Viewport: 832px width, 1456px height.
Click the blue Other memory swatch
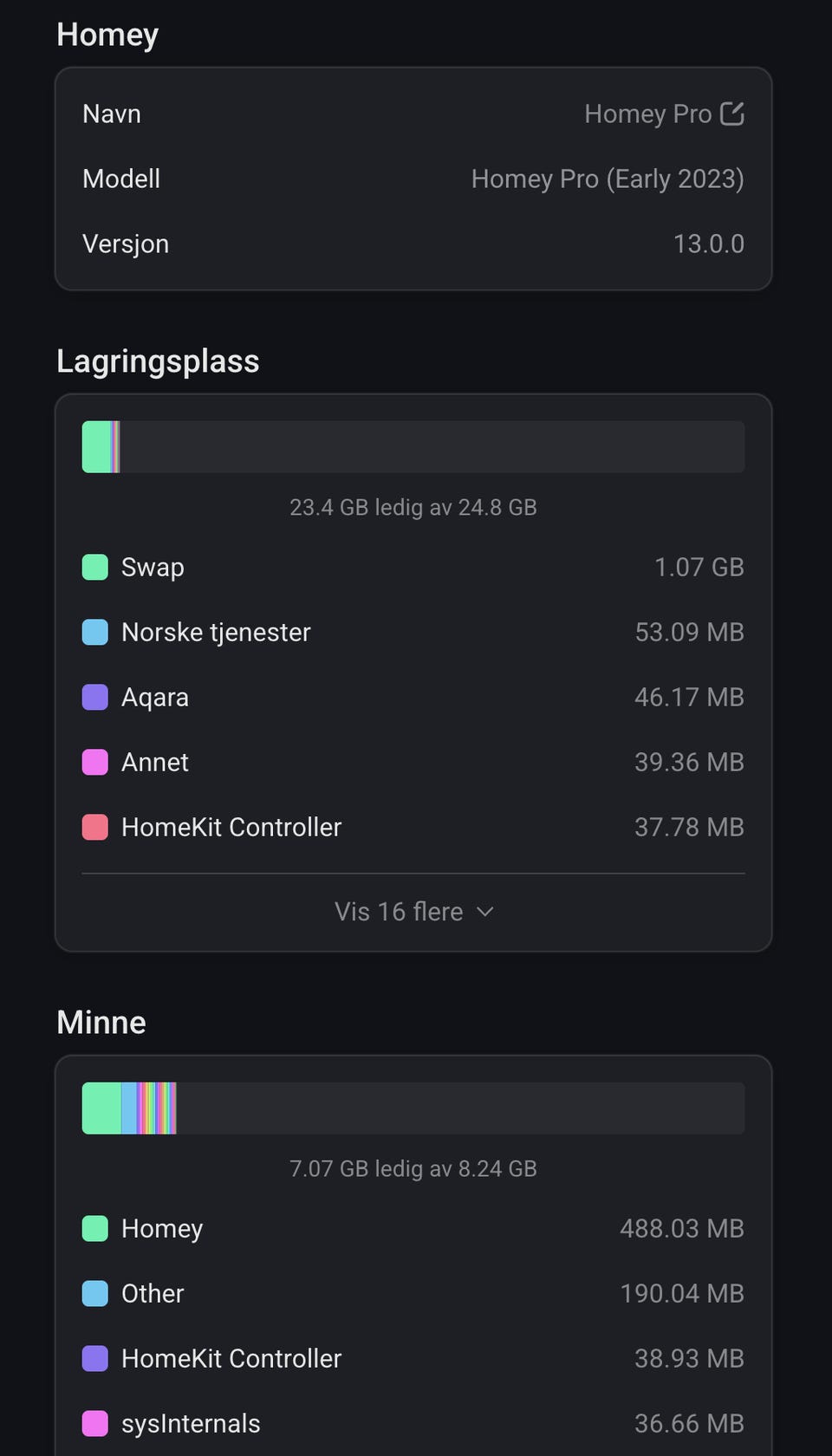pos(95,1294)
